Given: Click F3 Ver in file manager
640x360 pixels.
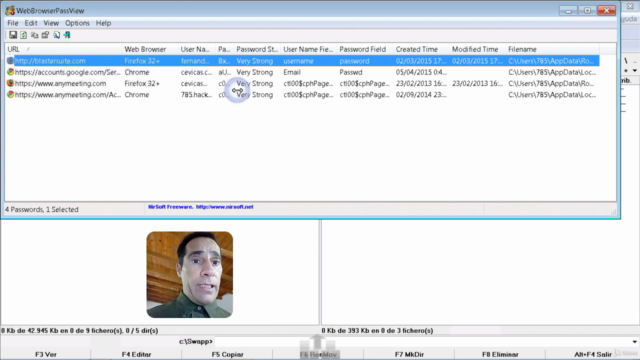Looking at the screenshot, I should (x=46, y=354).
